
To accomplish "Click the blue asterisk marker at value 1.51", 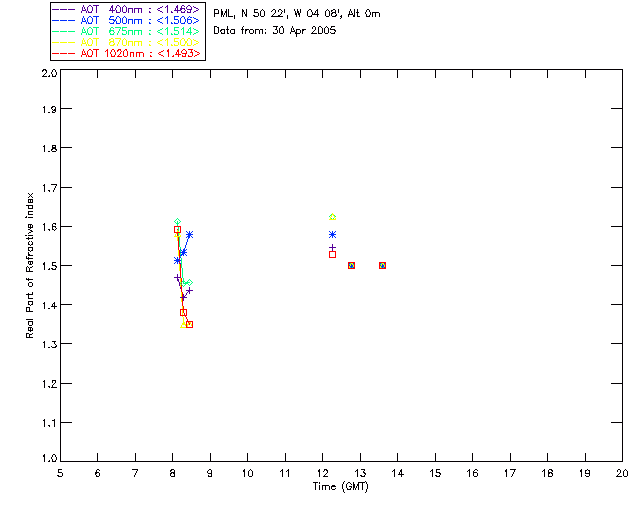I will (x=177, y=260).
